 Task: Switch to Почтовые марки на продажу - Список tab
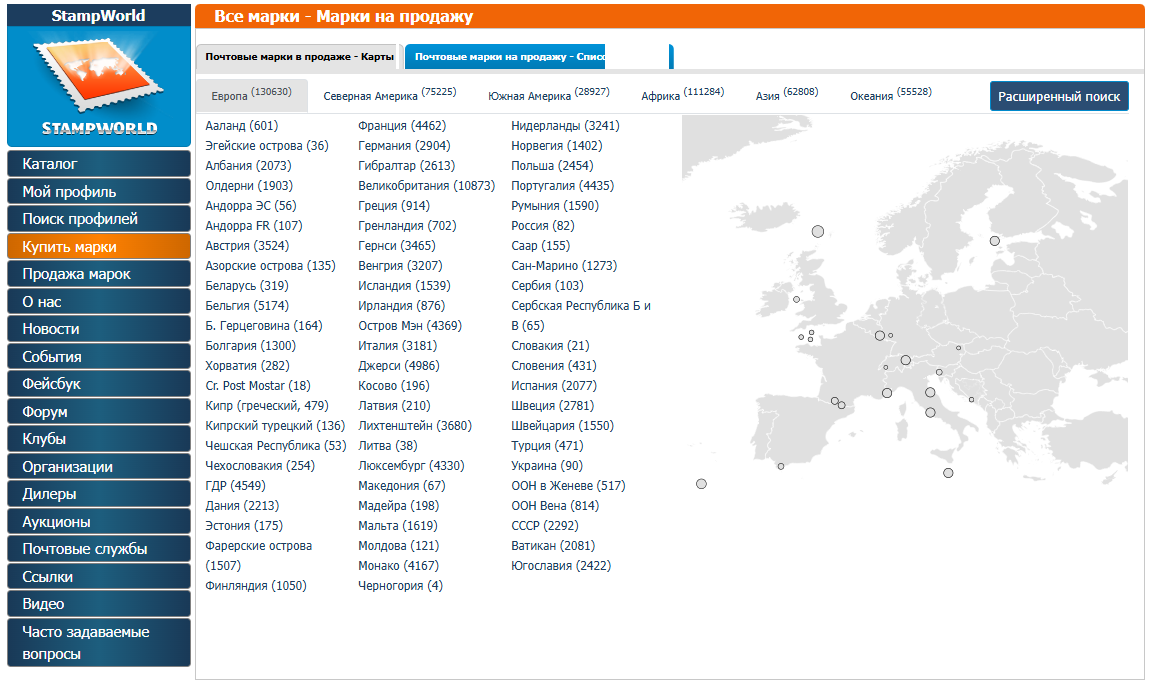(539, 57)
